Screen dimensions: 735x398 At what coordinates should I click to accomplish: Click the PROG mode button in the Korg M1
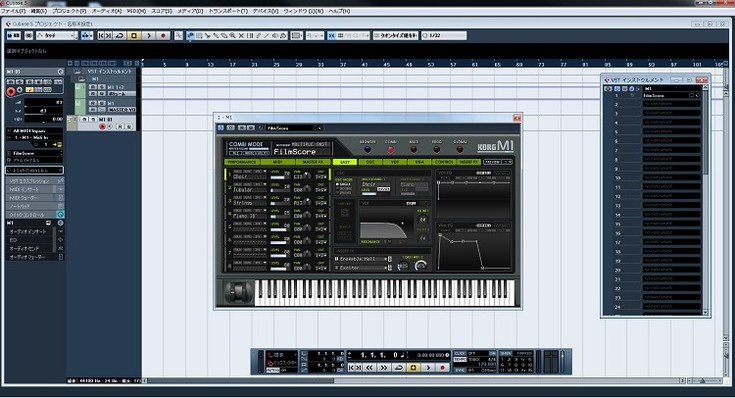coord(436,150)
